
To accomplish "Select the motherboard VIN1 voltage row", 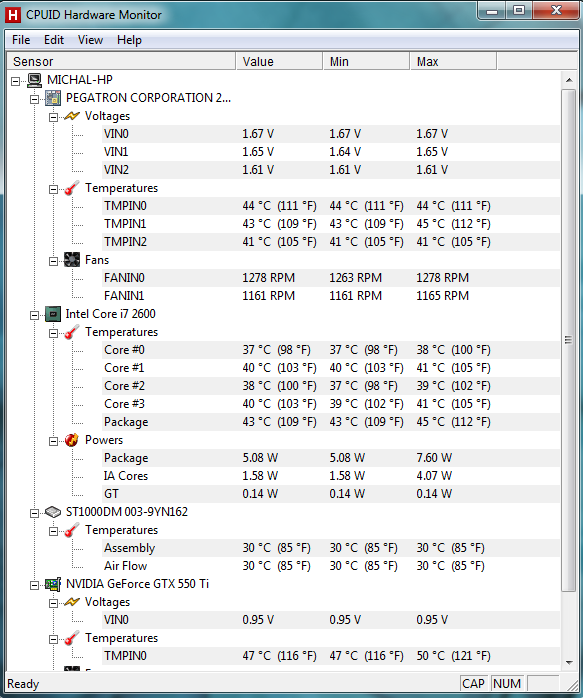I will pos(331,152).
